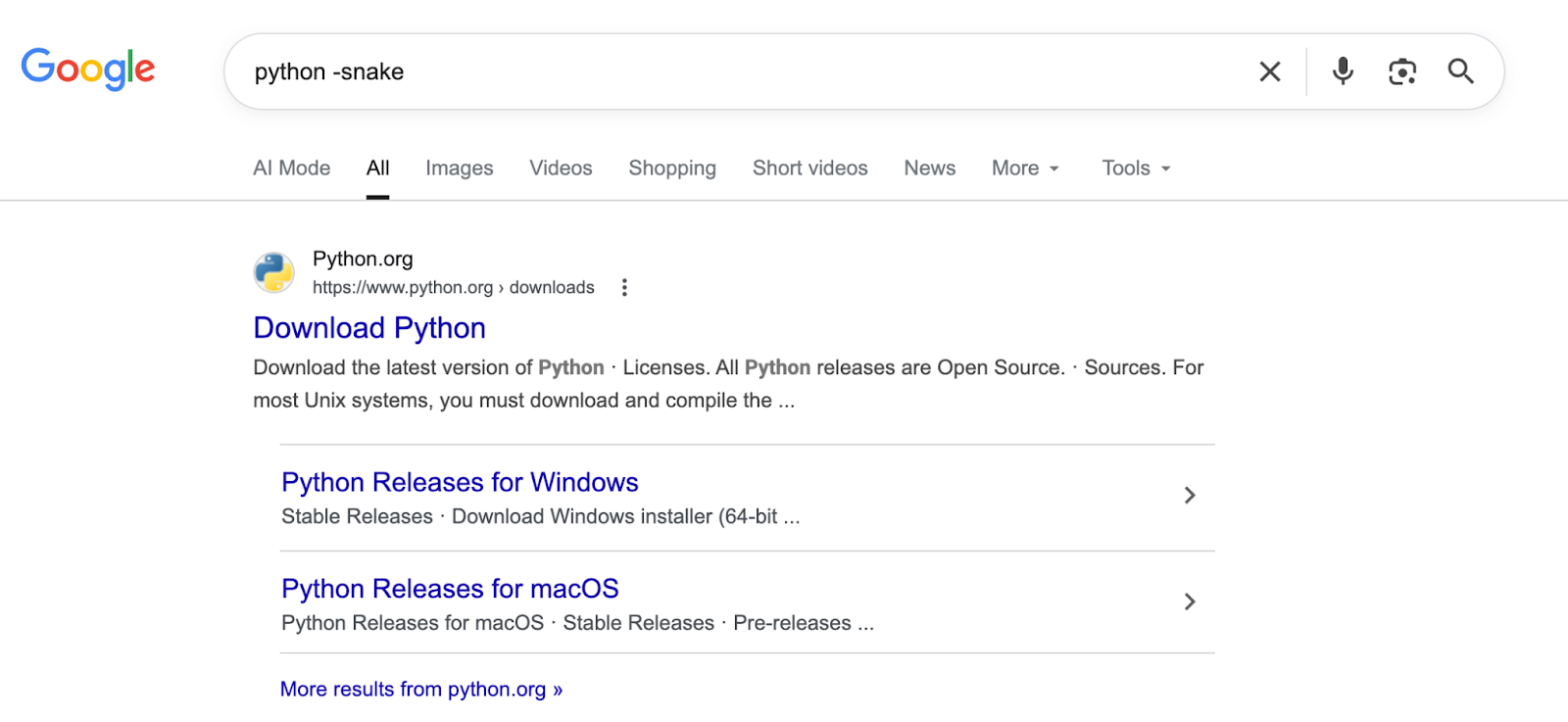Expand the More search filters dropdown
The height and width of the screenshot is (722, 1568).
point(1025,168)
